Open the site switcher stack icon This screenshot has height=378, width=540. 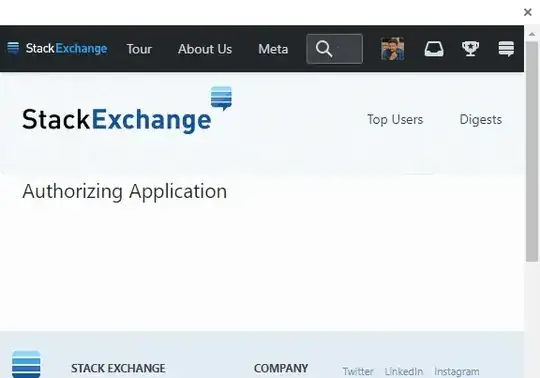coord(506,49)
